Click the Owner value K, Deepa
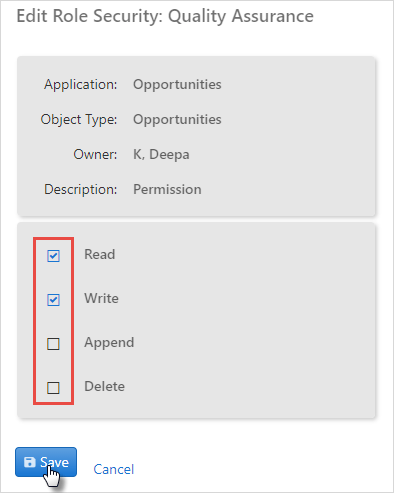Screen dimensions: 394x493 (161, 155)
